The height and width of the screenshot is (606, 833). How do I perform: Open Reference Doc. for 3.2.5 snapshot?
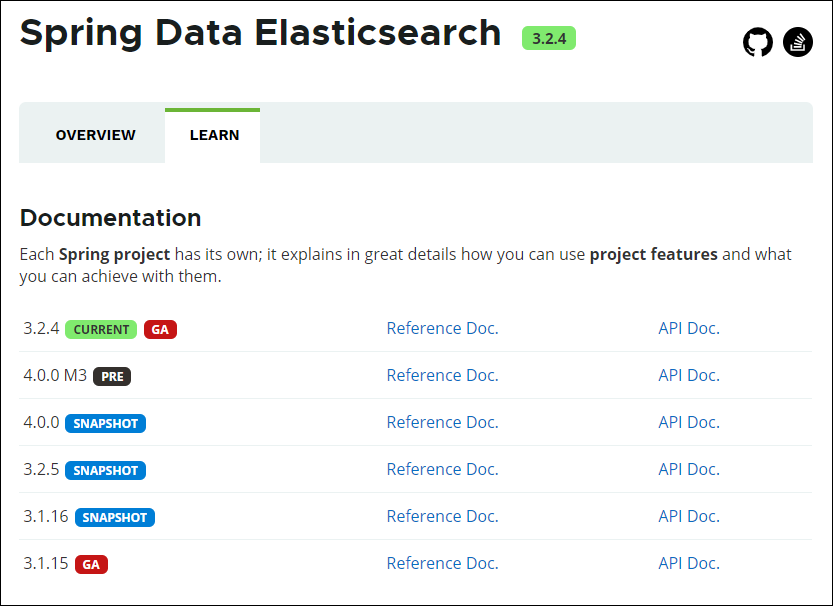[443, 469]
